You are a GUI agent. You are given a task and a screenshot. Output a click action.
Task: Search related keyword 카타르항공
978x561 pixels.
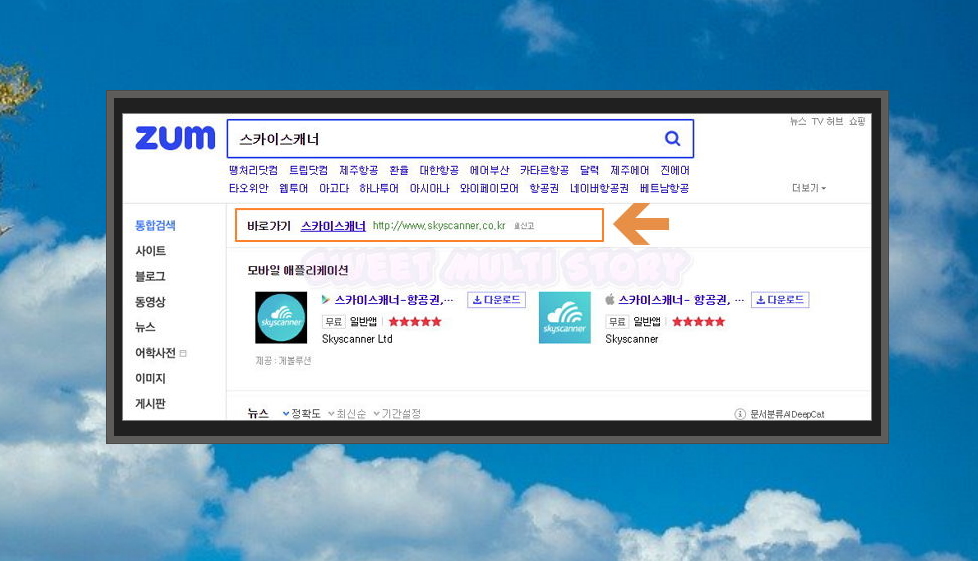click(545, 170)
